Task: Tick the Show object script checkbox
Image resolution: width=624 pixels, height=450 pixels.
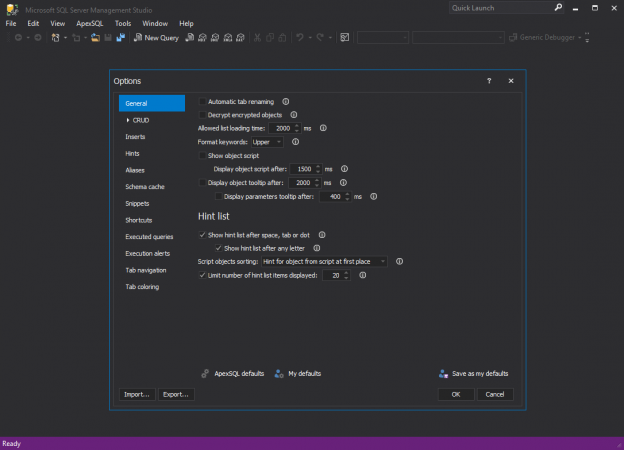Action: point(202,155)
